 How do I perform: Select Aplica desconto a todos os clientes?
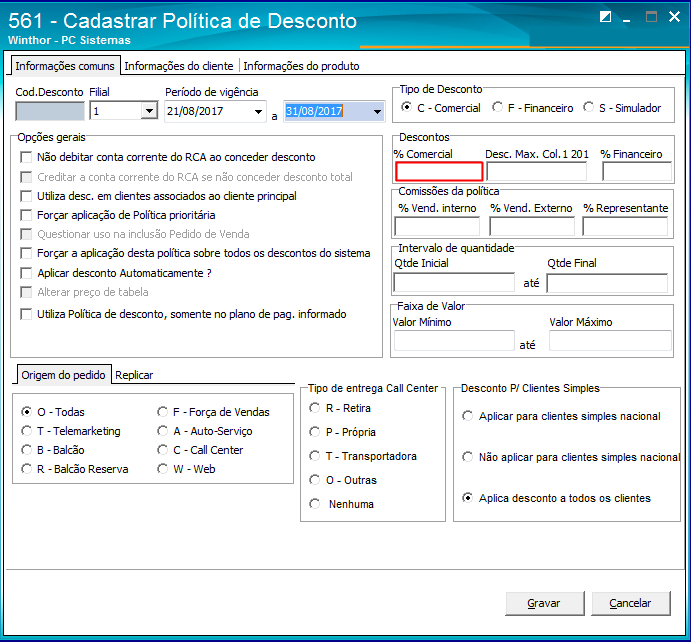click(x=468, y=498)
